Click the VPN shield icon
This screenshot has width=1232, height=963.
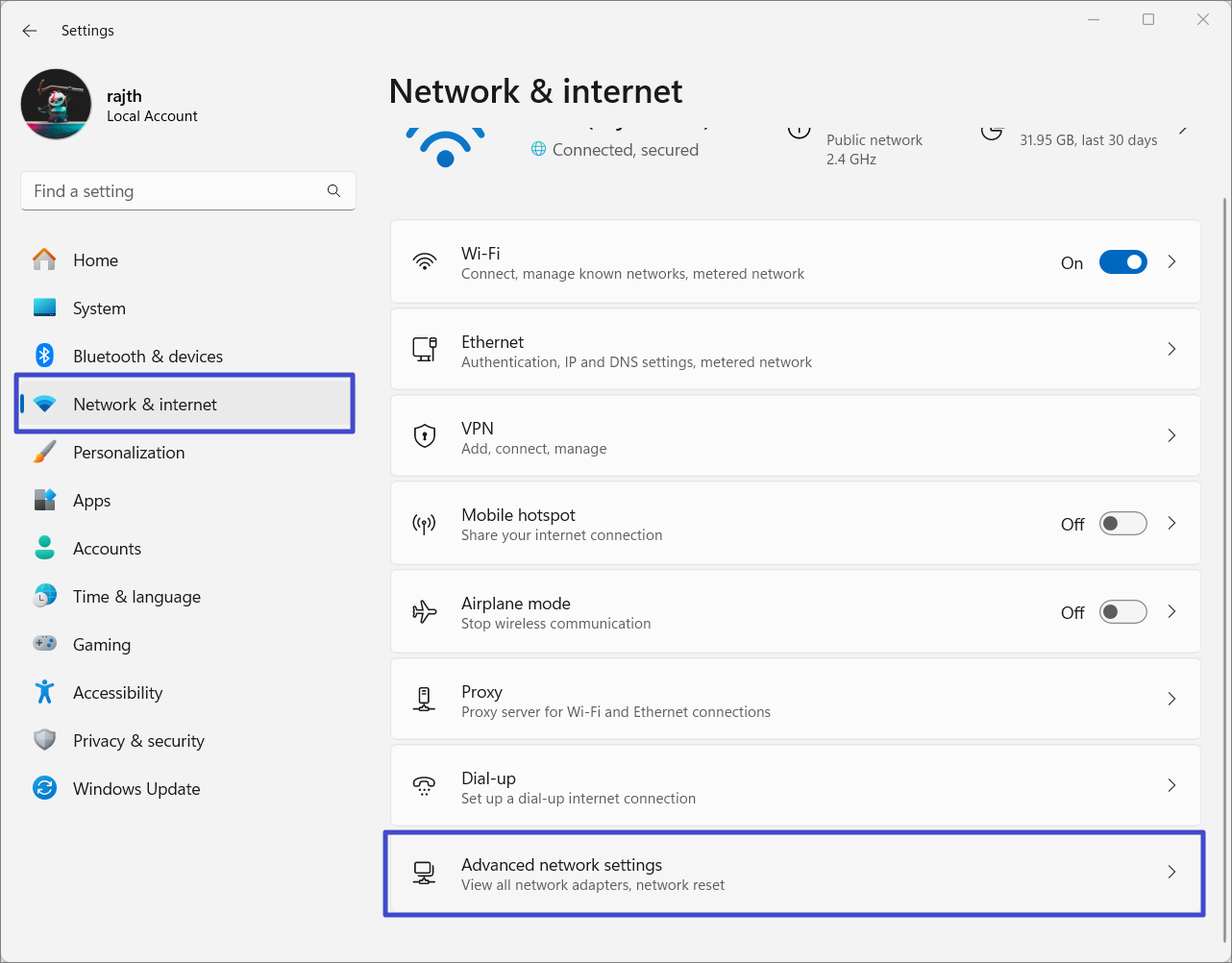pos(424,436)
